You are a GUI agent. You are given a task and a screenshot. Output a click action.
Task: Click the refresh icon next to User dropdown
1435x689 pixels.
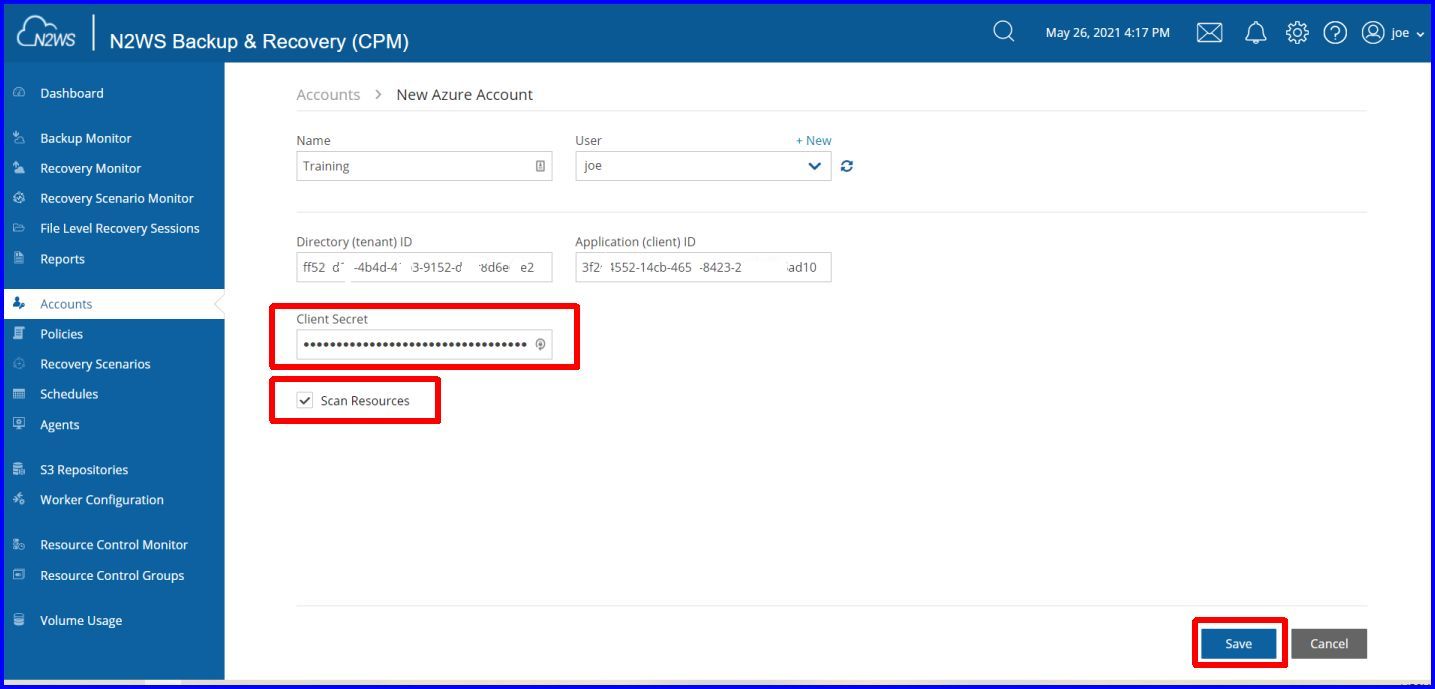click(x=847, y=166)
